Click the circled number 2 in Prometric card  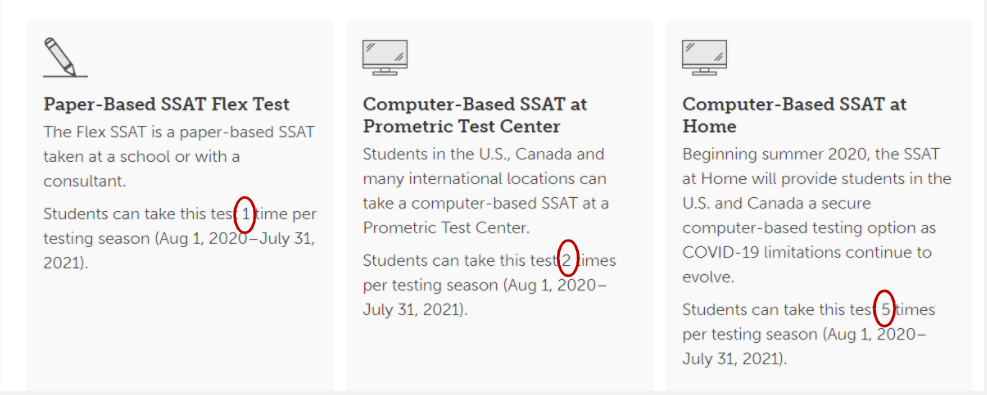point(568,259)
